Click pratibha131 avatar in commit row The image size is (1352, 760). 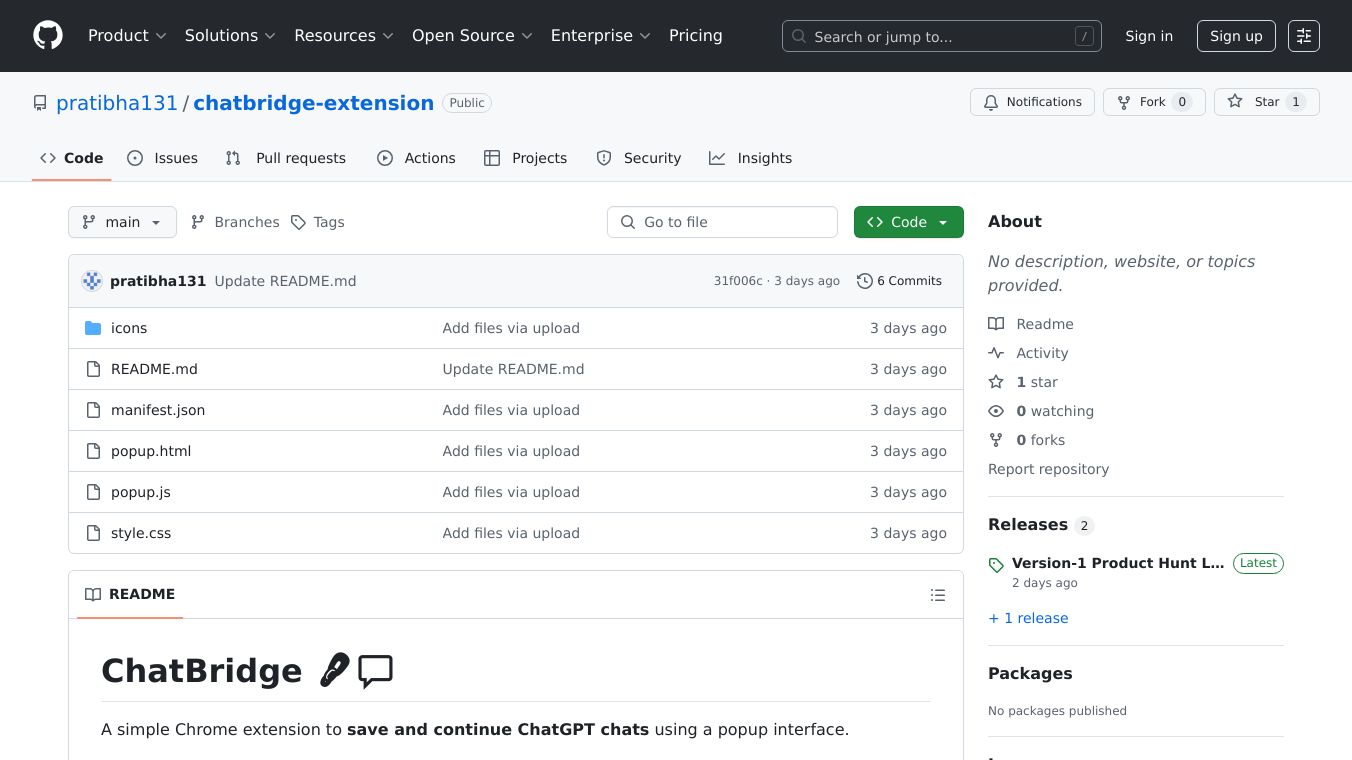click(92, 281)
